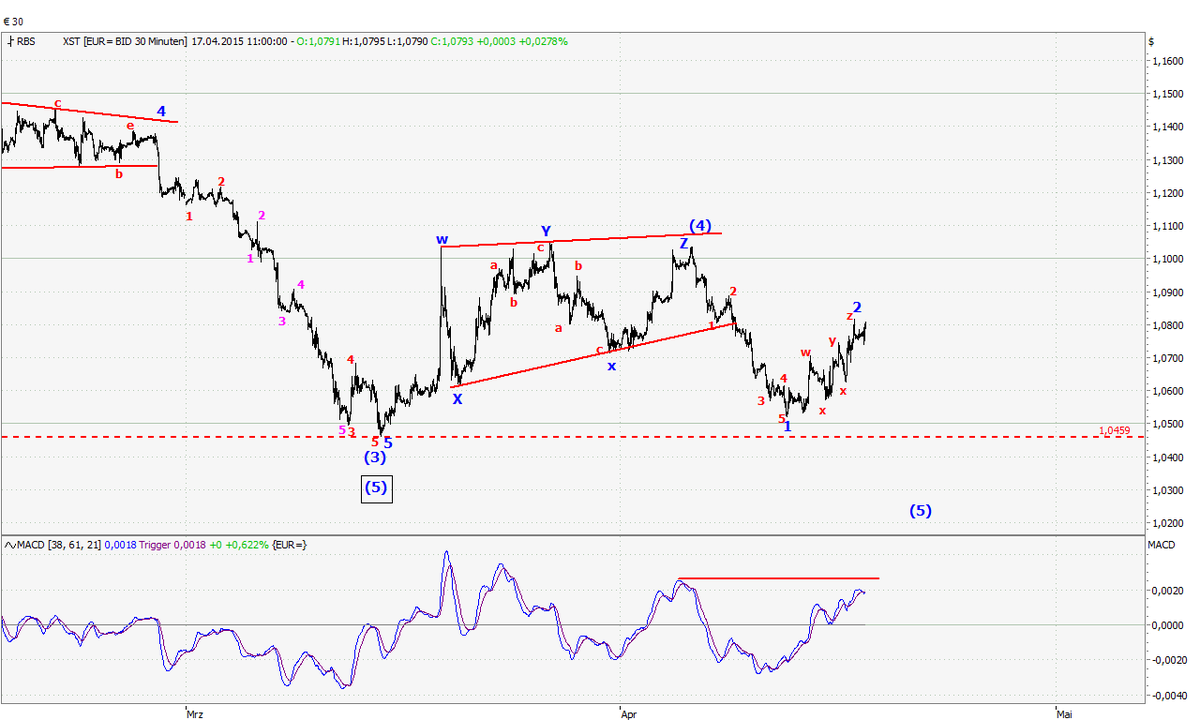Click the +0,0278% change value
The height and width of the screenshot is (720, 1200).
(x=543, y=41)
